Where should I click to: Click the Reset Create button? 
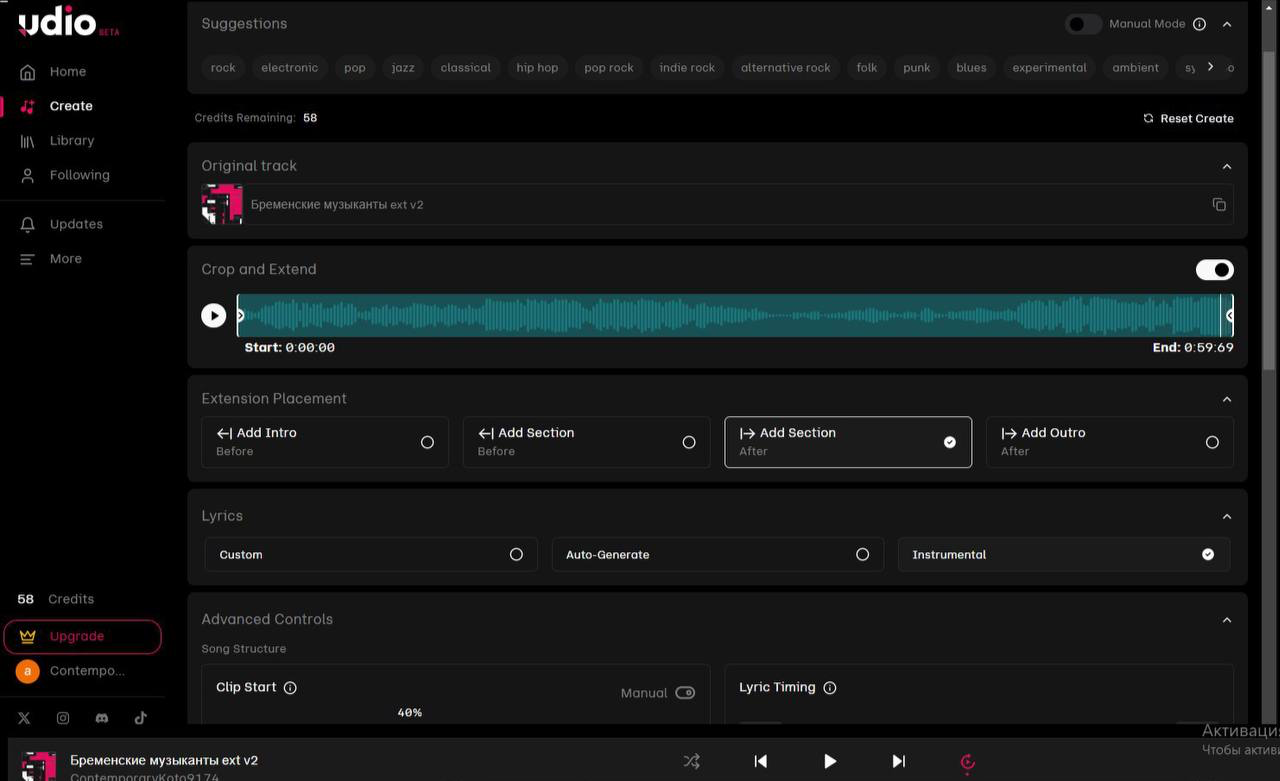[x=1188, y=118]
